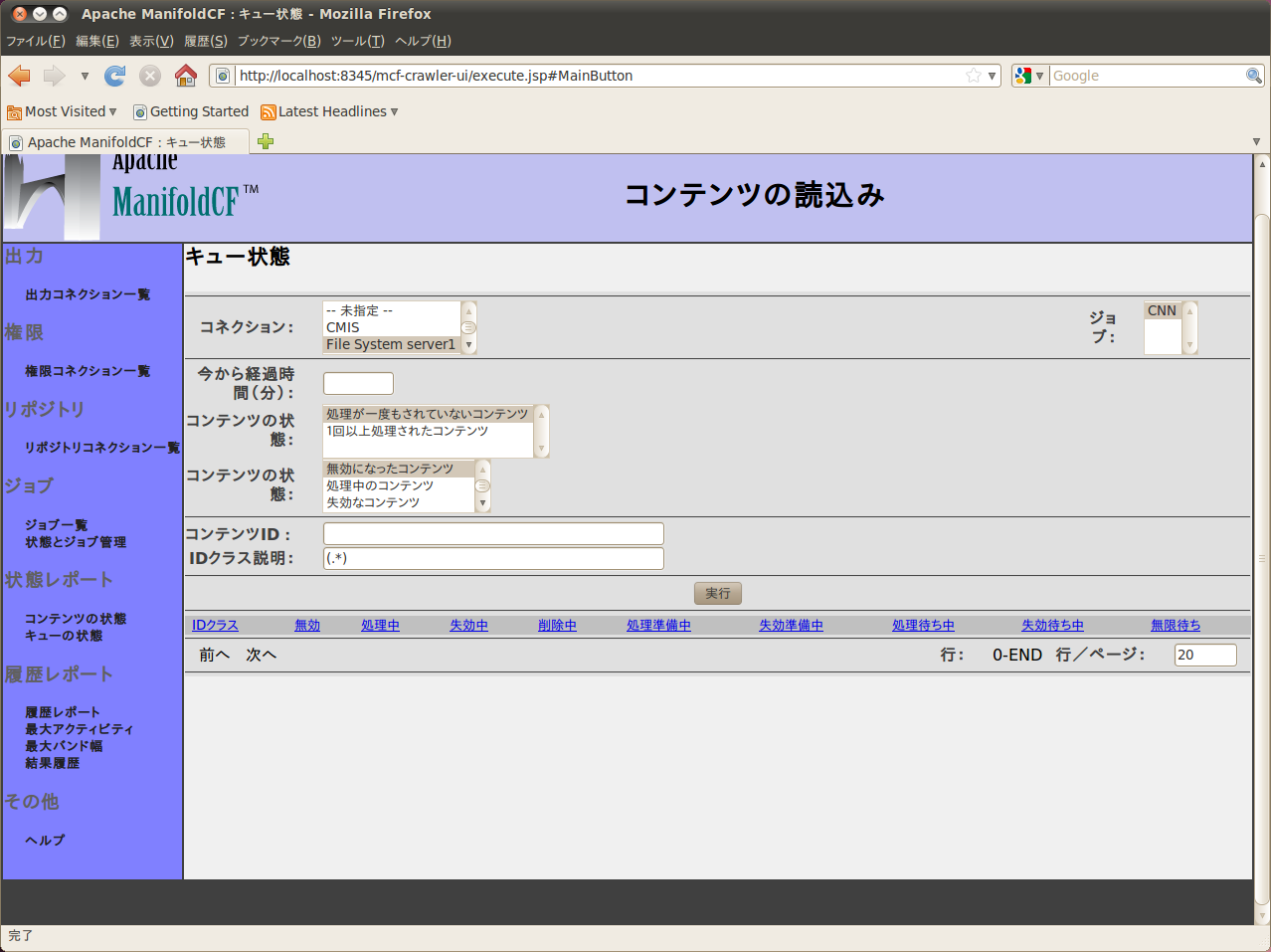Open the URL history dropdown arrow
The height and width of the screenshot is (952, 1271).
tap(992, 76)
